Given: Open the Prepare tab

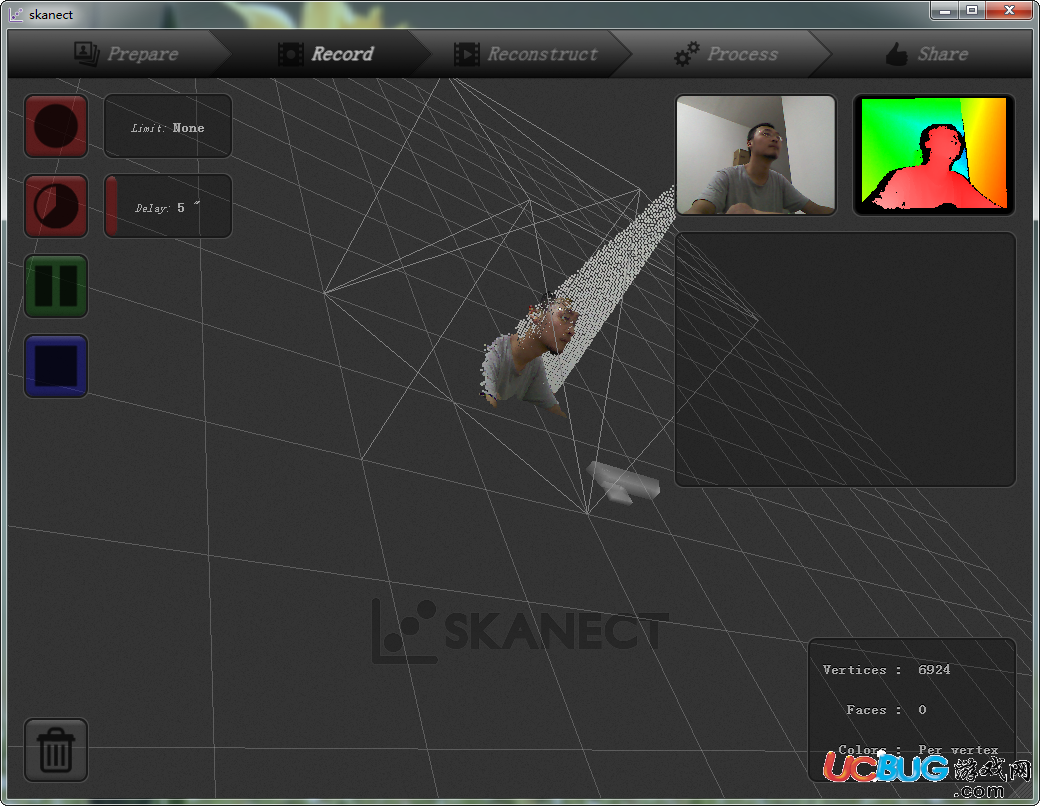Looking at the screenshot, I should pos(126,54).
